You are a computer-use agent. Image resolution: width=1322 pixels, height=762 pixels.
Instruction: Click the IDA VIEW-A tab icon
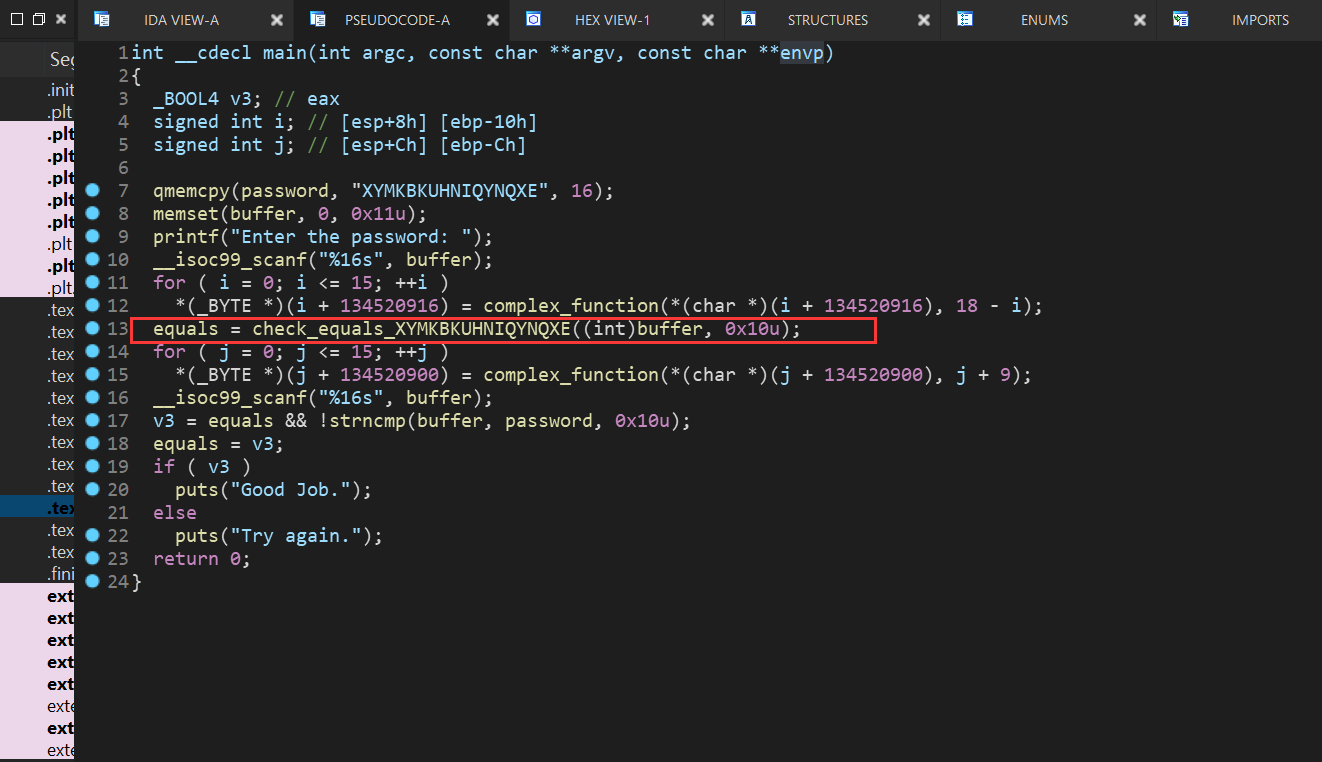(x=102, y=20)
